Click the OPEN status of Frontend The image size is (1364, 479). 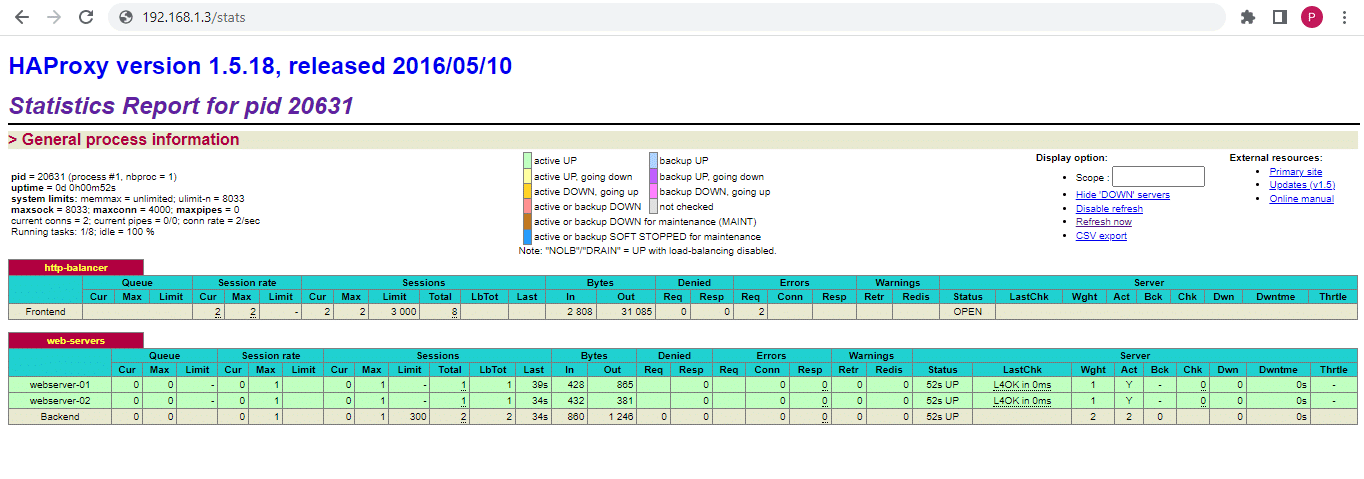coord(967,312)
